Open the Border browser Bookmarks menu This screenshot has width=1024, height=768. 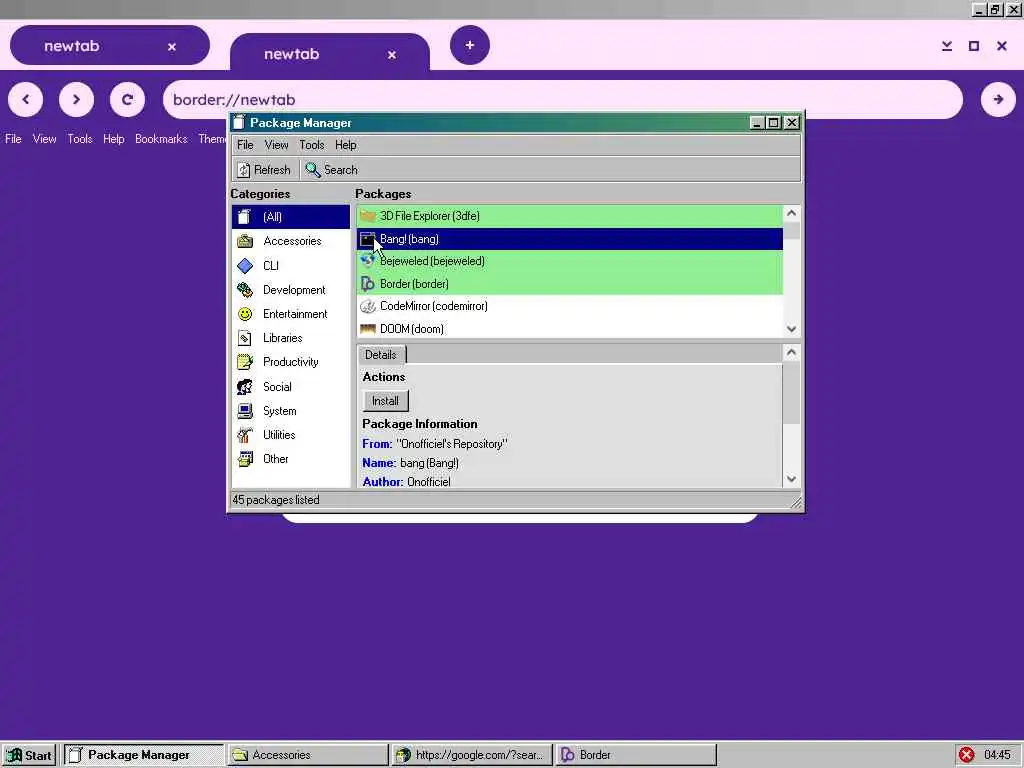tap(161, 139)
